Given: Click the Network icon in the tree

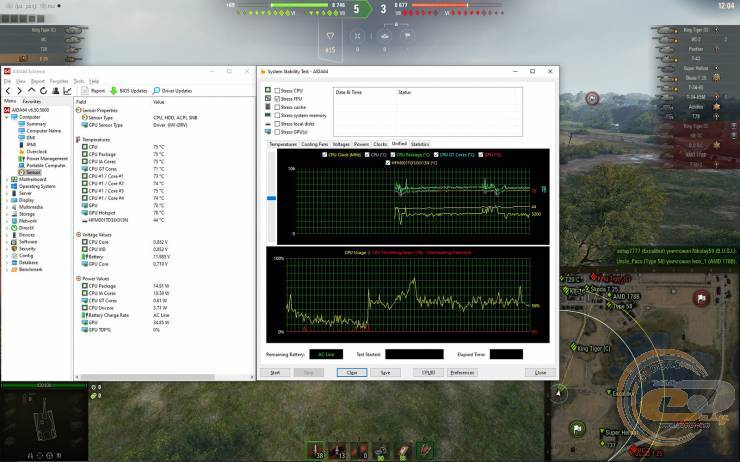Looking at the screenshot, I should pyautogui.click(x=14, y=221).
